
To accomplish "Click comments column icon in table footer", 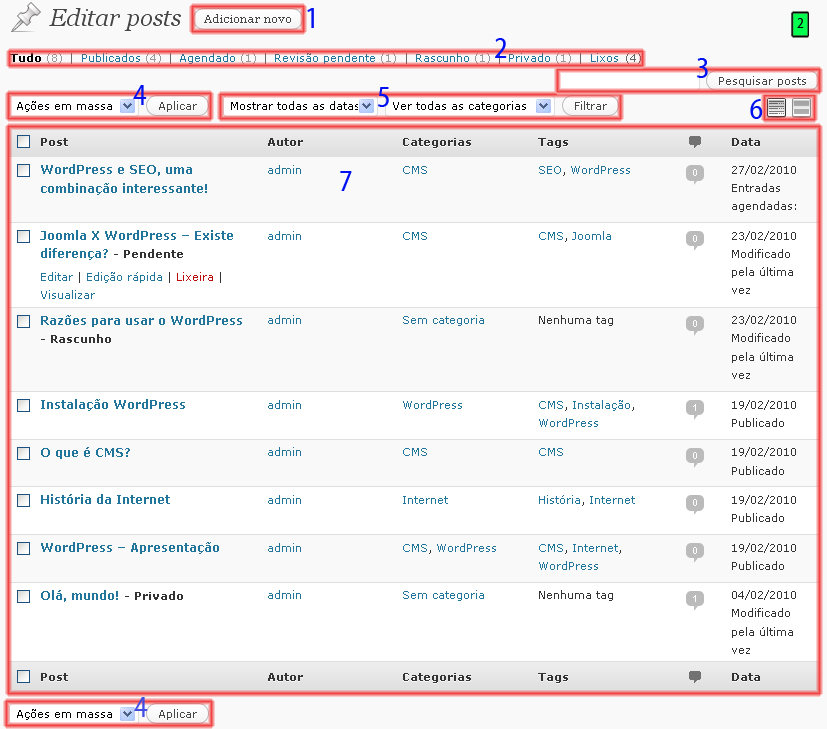I will click(695, 676).
